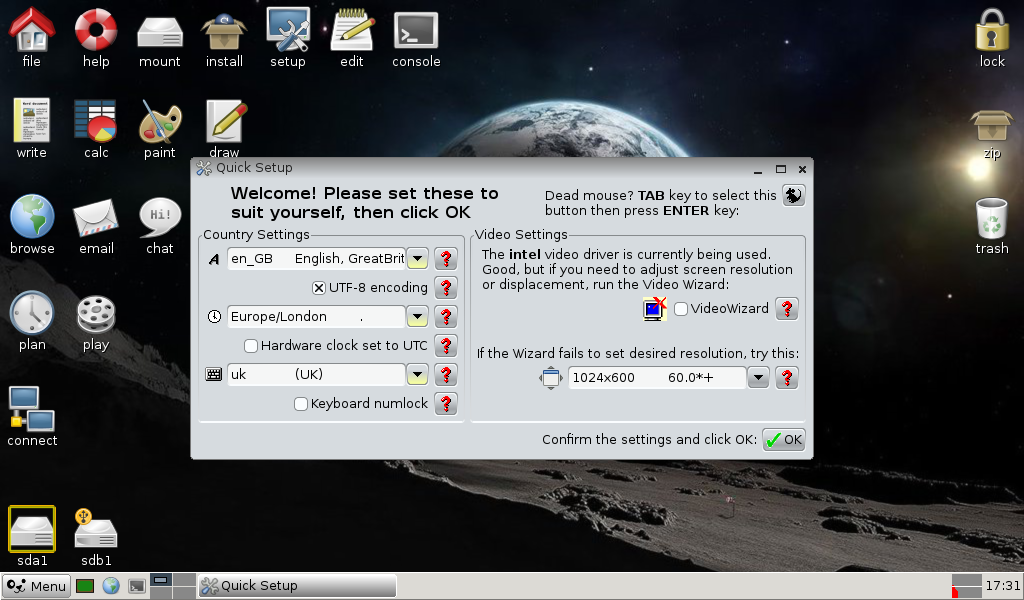Open the write word processor icon

tap(31, 120)
